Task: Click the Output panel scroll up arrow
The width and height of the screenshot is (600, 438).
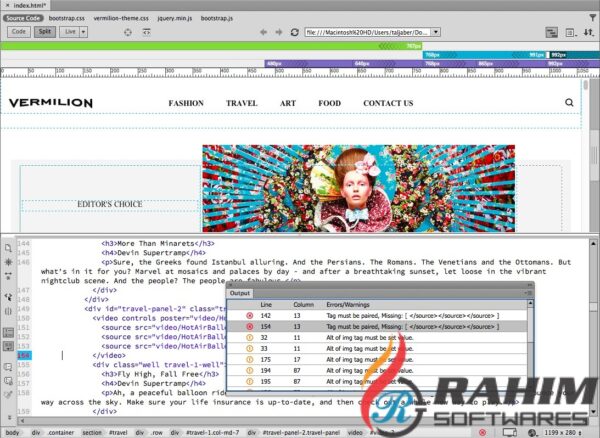Action: [530, 303]
